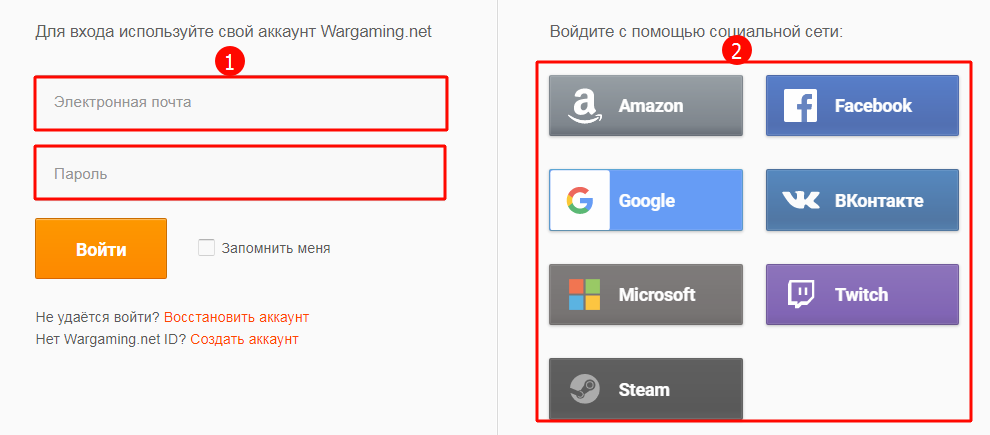Click the Steam logo icon

(x=583, y=389)
